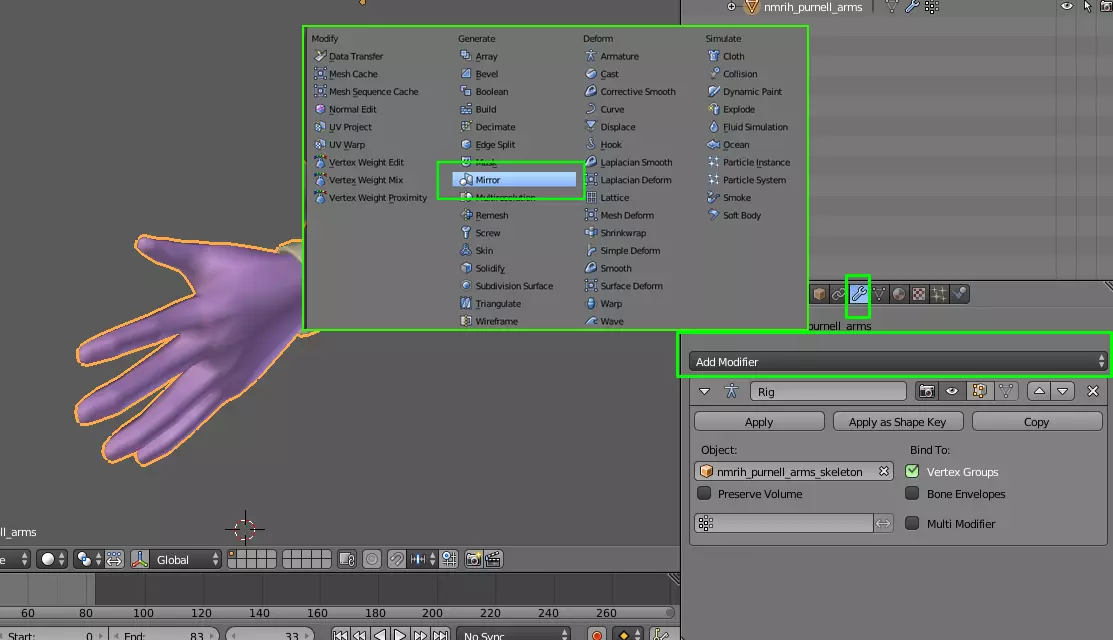Open the Particles properties tab
Image resolution: width=1113 pixels, height=640 pixels.
(939, 294)
